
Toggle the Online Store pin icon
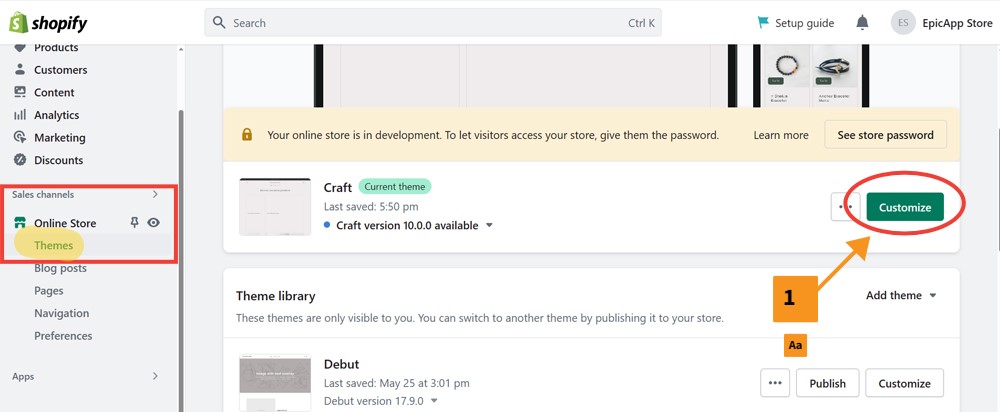click(134, 222)
